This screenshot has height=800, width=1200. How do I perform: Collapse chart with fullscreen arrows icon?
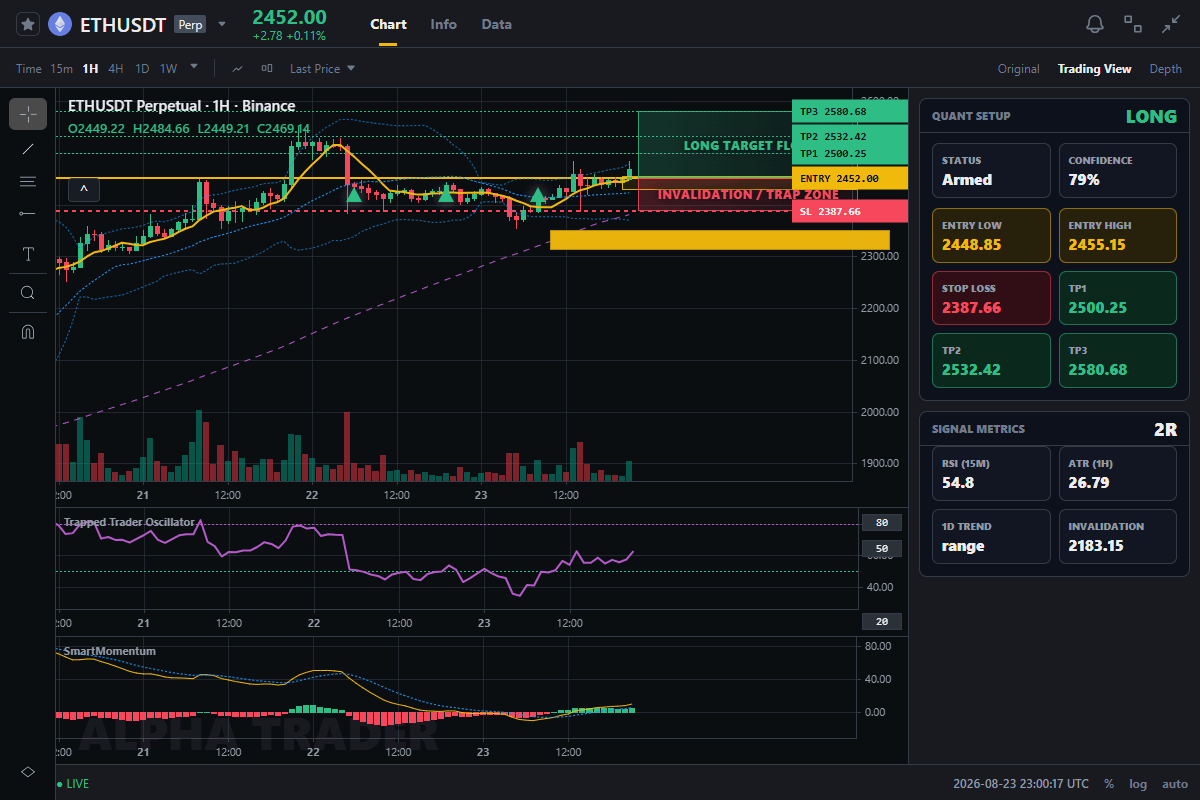coord(1171,24)
